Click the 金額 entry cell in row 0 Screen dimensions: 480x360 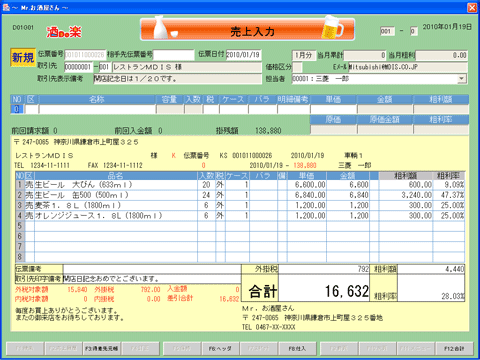tap(385, 109)
